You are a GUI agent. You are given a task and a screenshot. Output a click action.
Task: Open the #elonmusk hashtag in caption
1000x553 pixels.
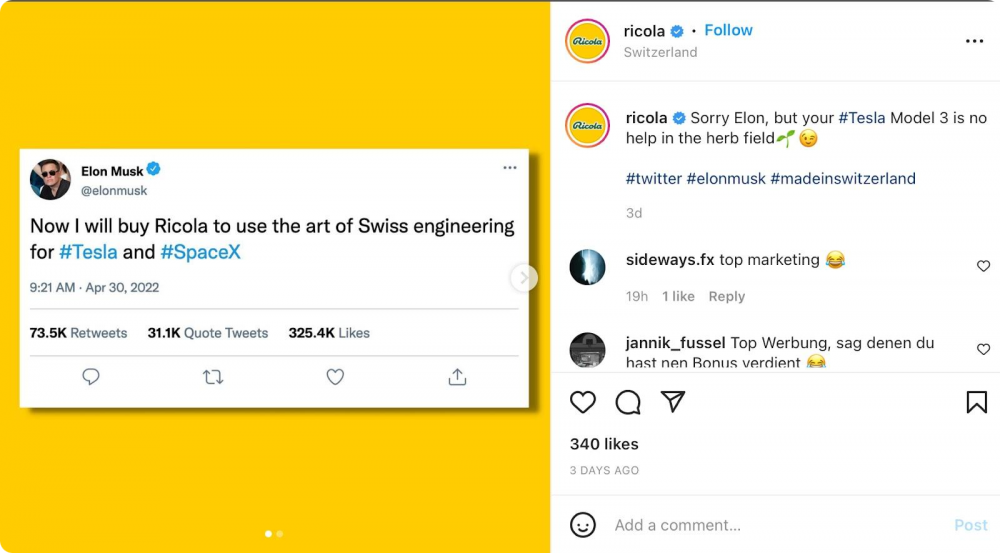pos(726,179)
